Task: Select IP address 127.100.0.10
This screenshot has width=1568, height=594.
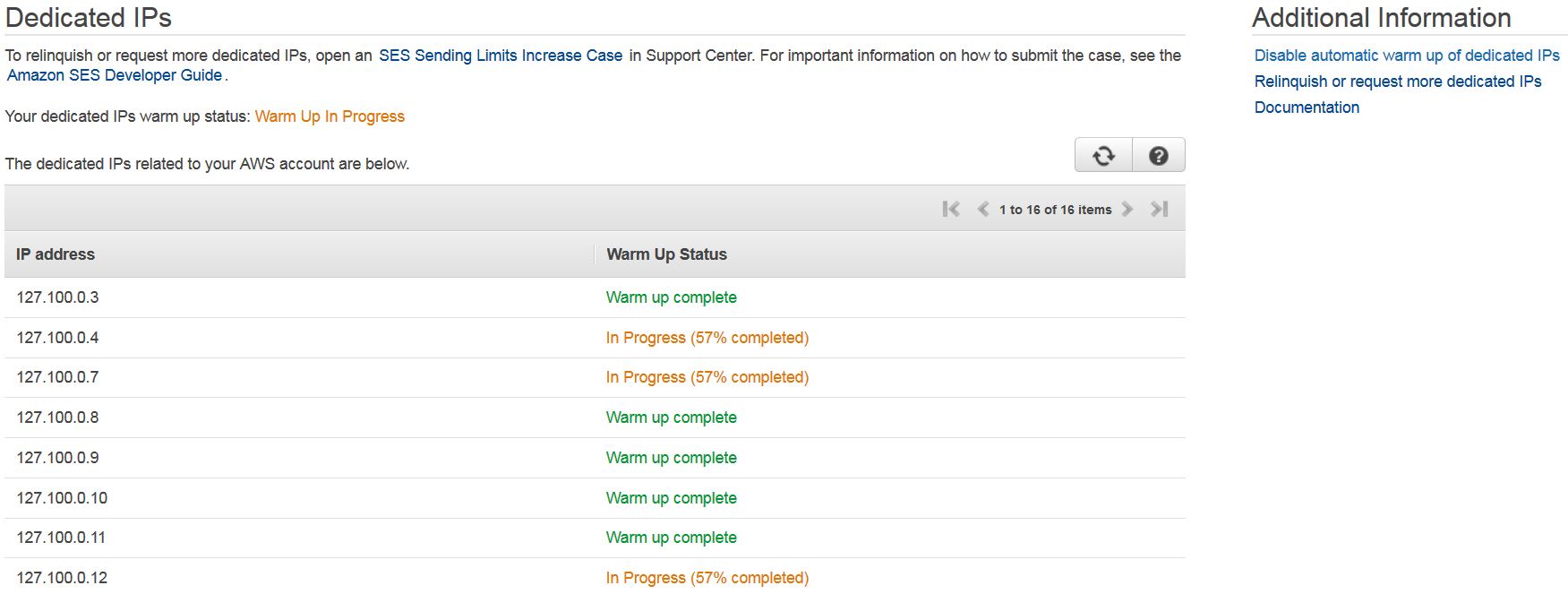Action: point(62,498)
